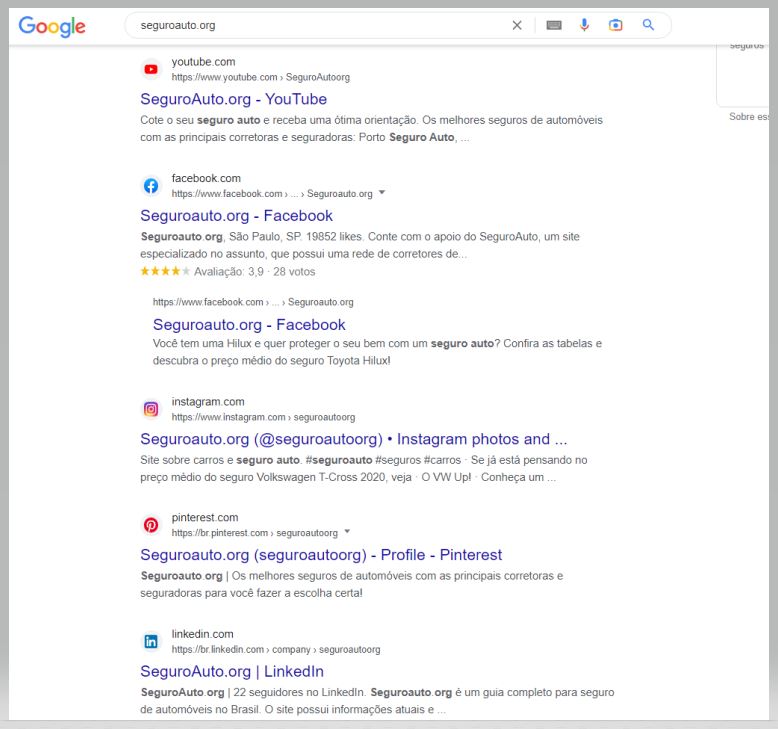Start voice search with microphone icon
Viewport: 778px width, 729px height.
(584, 25)
